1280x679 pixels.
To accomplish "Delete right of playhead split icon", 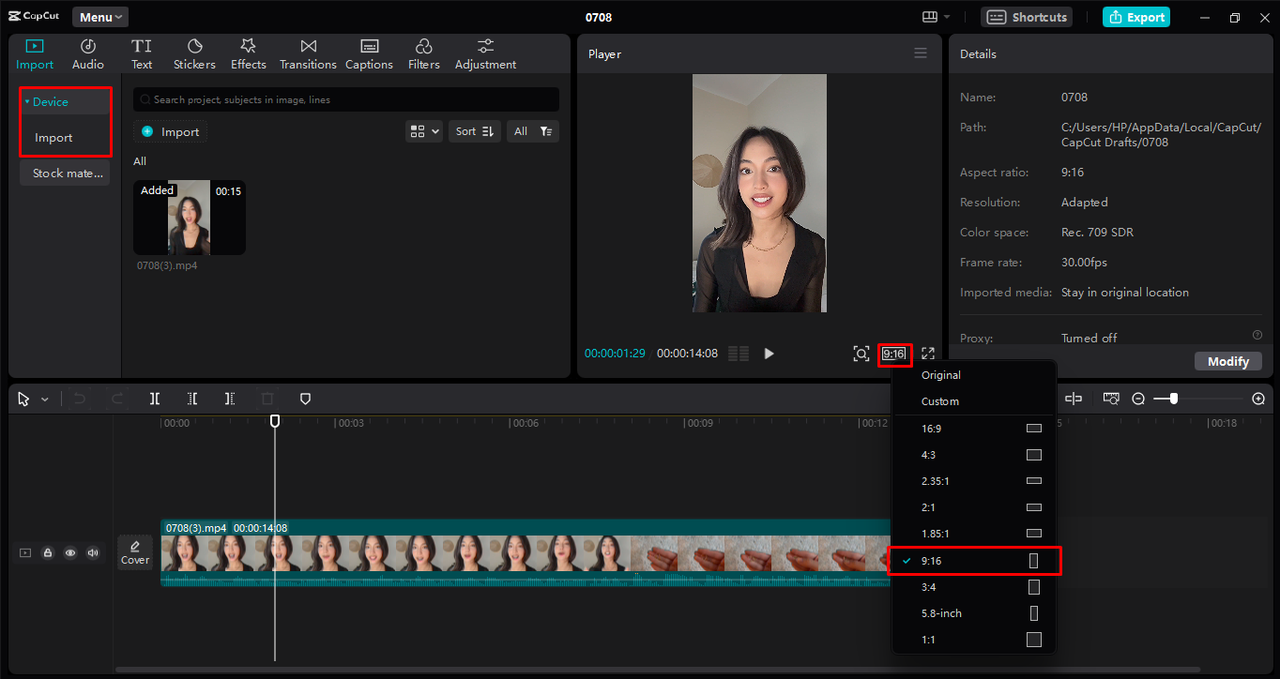I will [x=229, y=399].
